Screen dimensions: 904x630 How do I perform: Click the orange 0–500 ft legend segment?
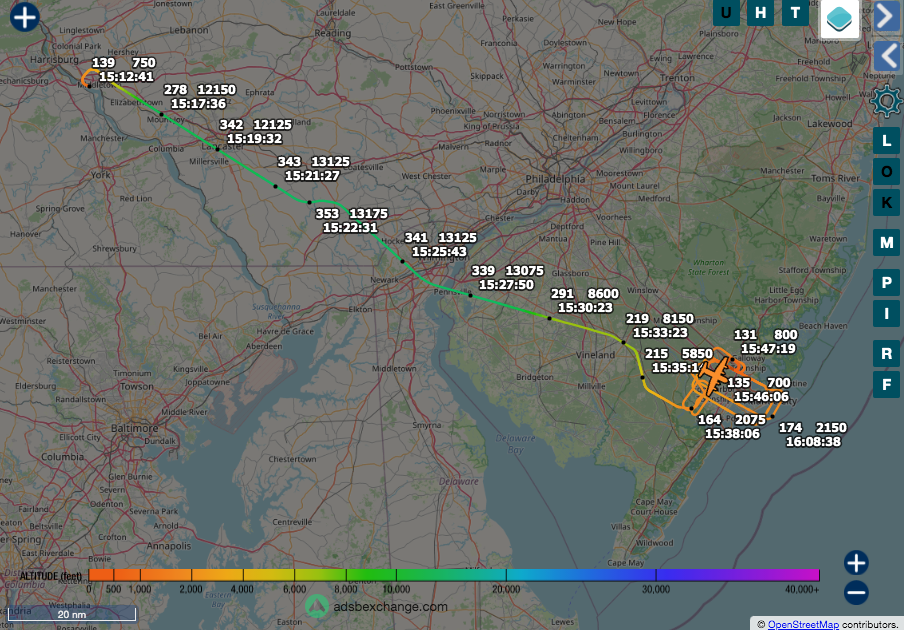[x=101, y=575]
